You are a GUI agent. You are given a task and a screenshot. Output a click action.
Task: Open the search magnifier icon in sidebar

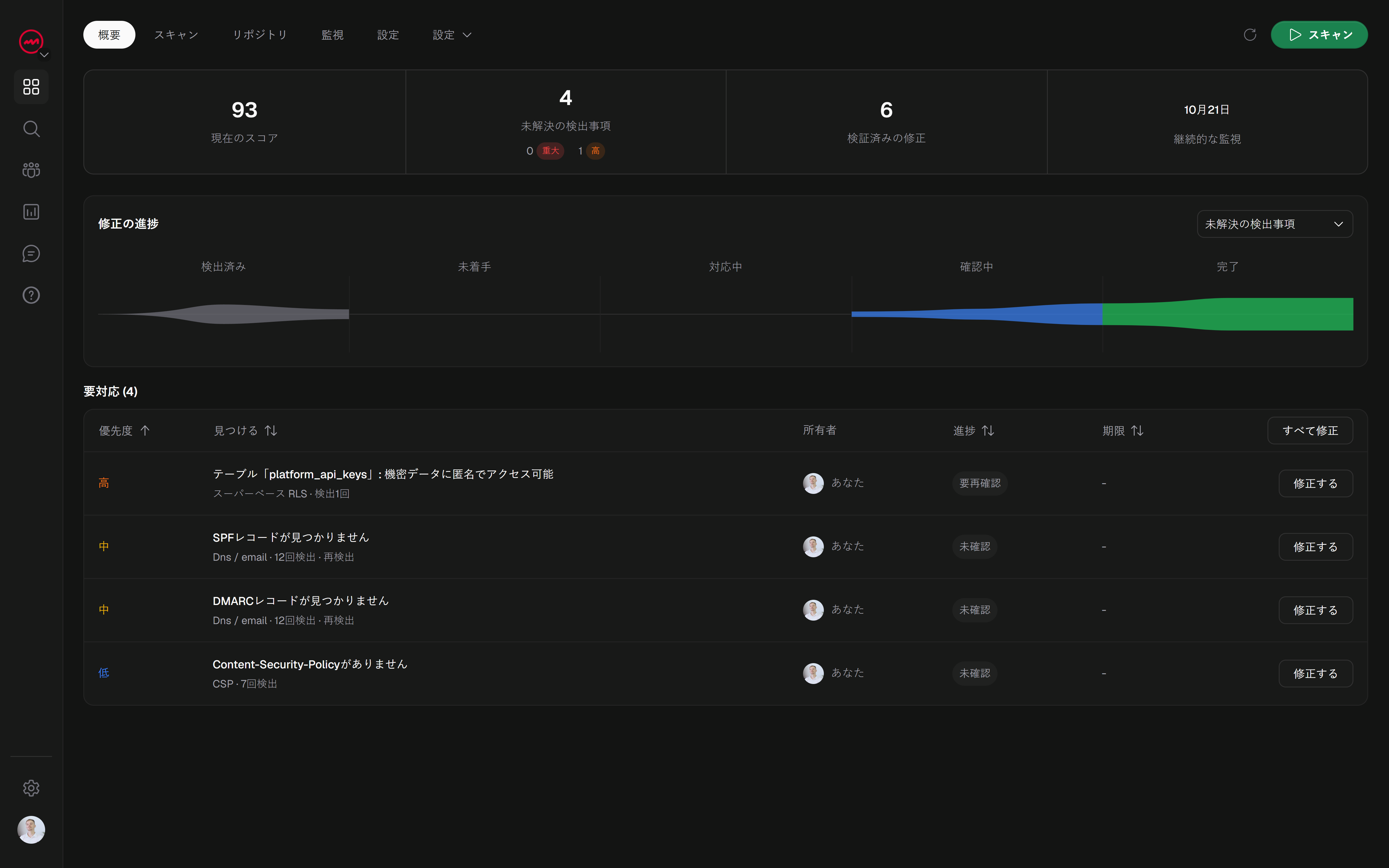coord(31,128)
